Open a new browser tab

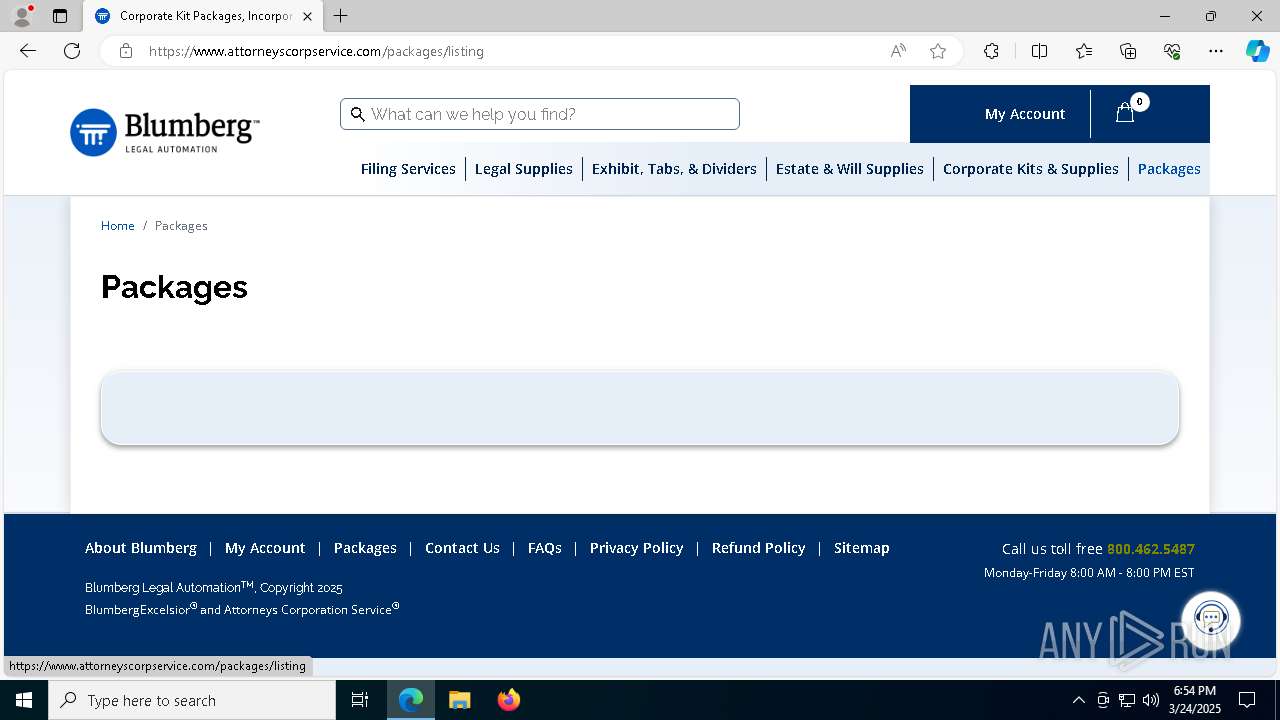[x=341, y=16]
